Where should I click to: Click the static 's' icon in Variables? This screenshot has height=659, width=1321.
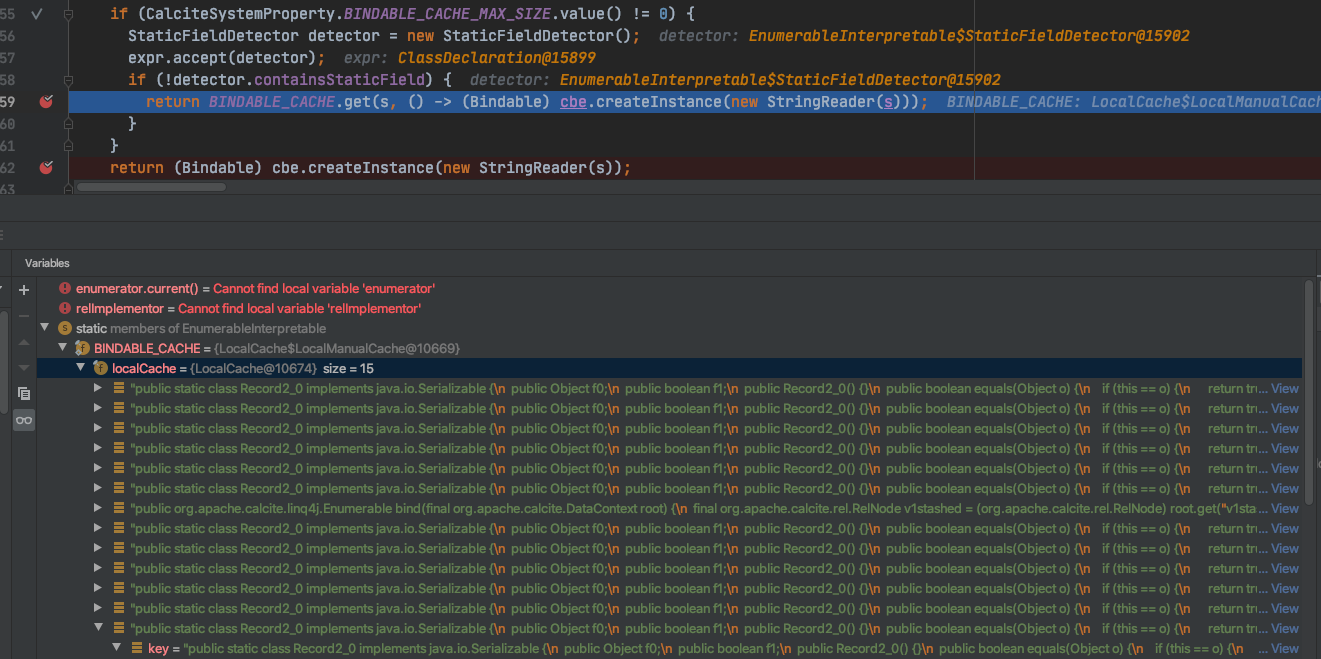tap(66, 328)
